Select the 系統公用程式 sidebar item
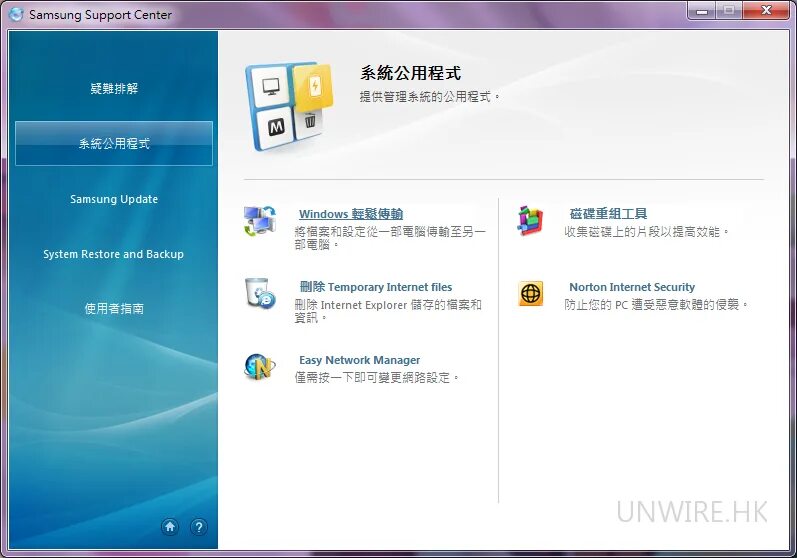The image size is (797, 558). [x=114, y=143]
